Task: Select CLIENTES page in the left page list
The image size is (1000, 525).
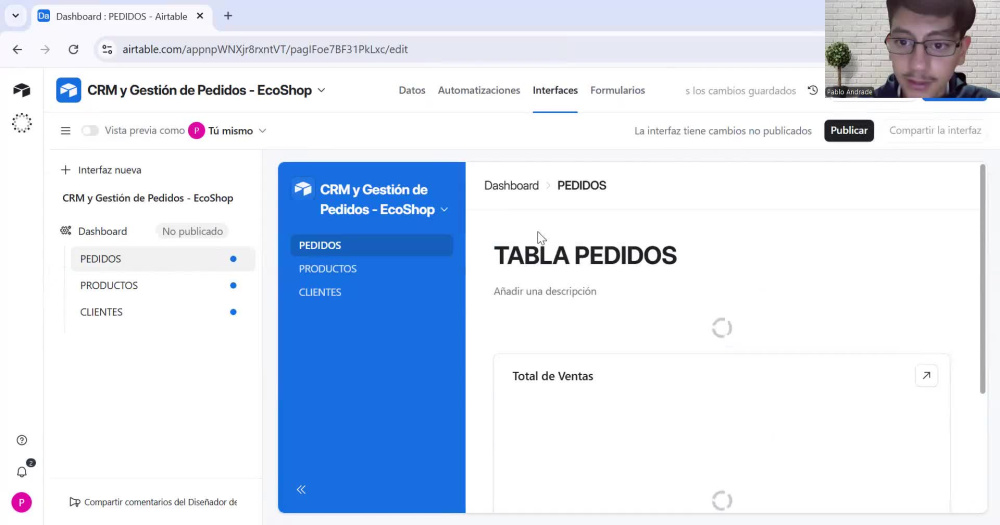Action: [x=161, y=312]
